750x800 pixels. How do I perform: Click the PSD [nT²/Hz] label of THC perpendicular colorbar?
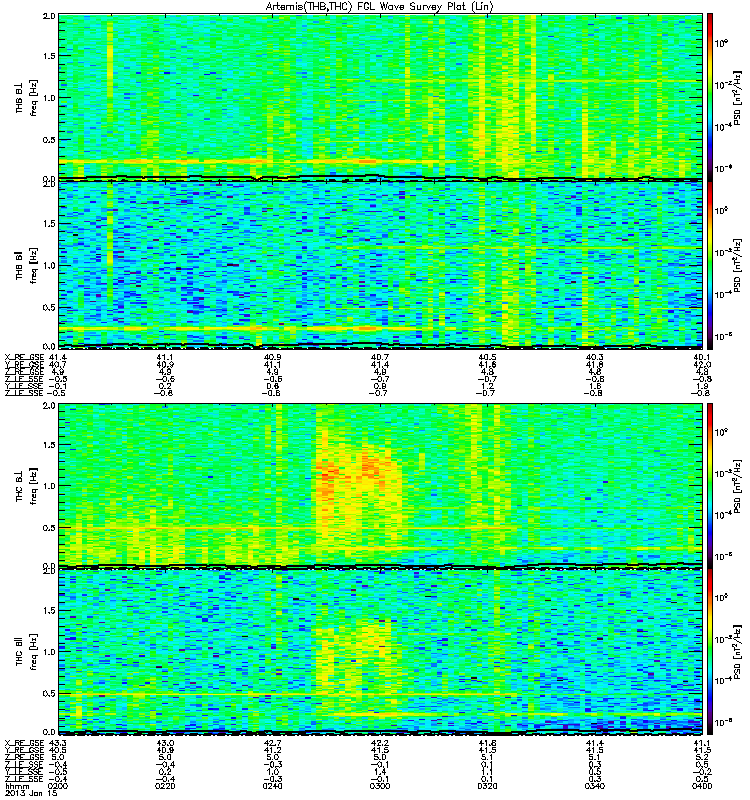[x=737, y=486]
